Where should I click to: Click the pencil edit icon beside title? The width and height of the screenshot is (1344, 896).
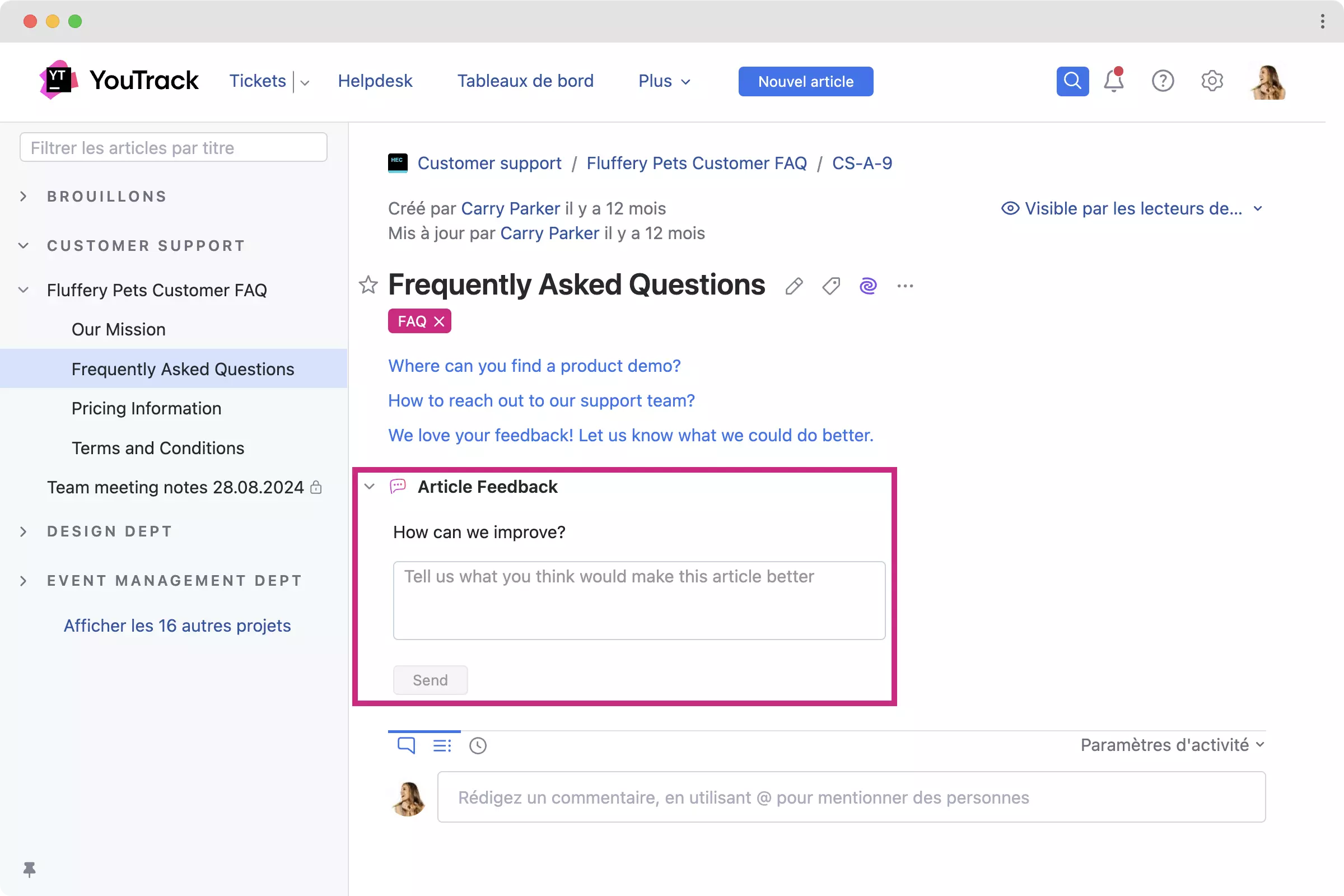(x=794, y=286)
